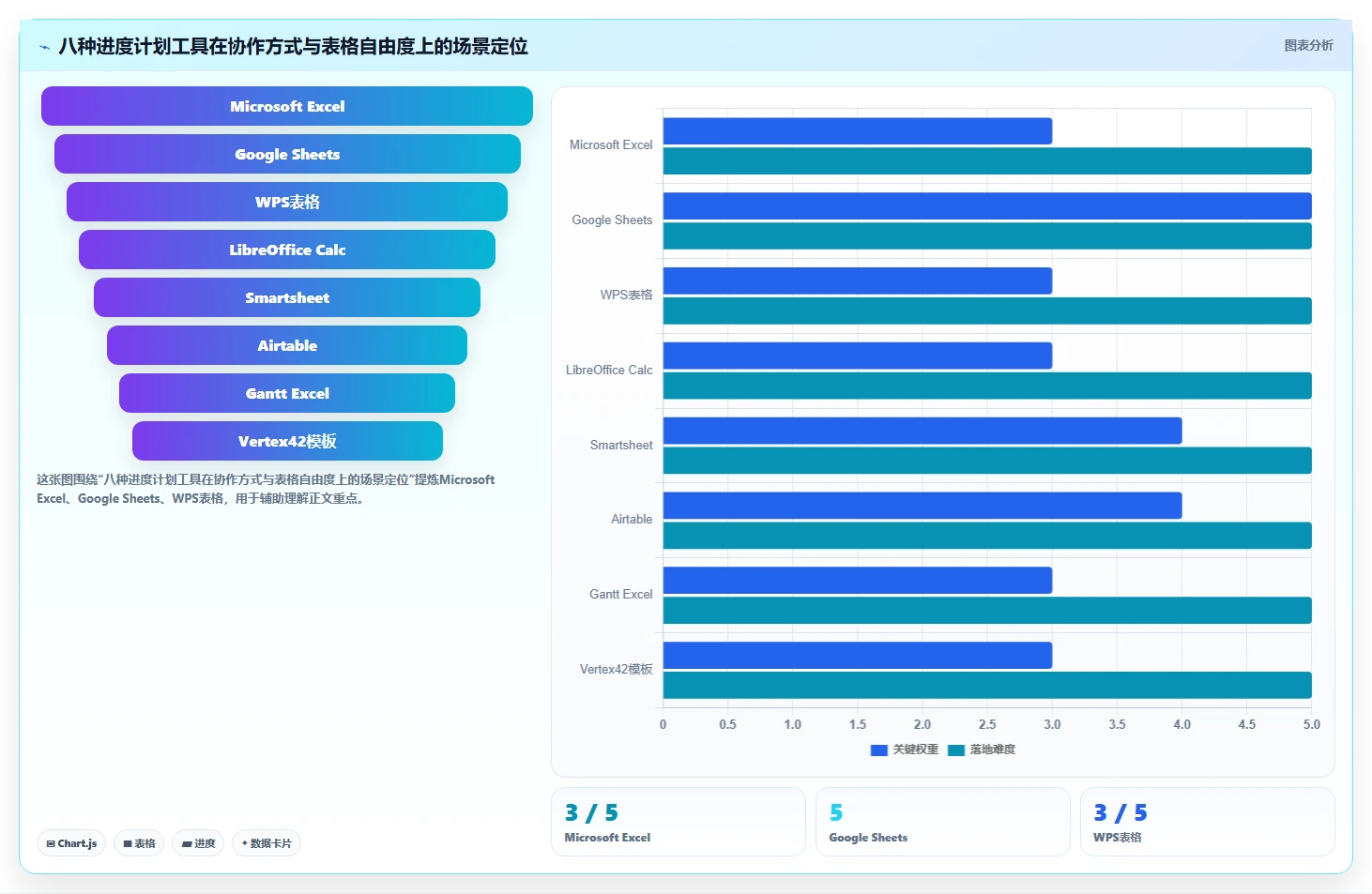Screen dimensions: 1372x894
Task: Click the small icon before the chart title
Action: (44, 47)
